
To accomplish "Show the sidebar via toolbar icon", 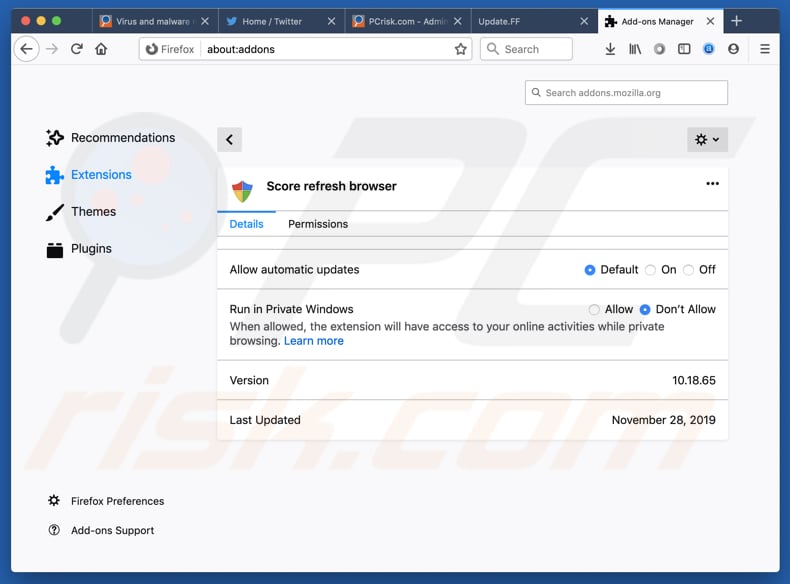I will click(684, 49).
